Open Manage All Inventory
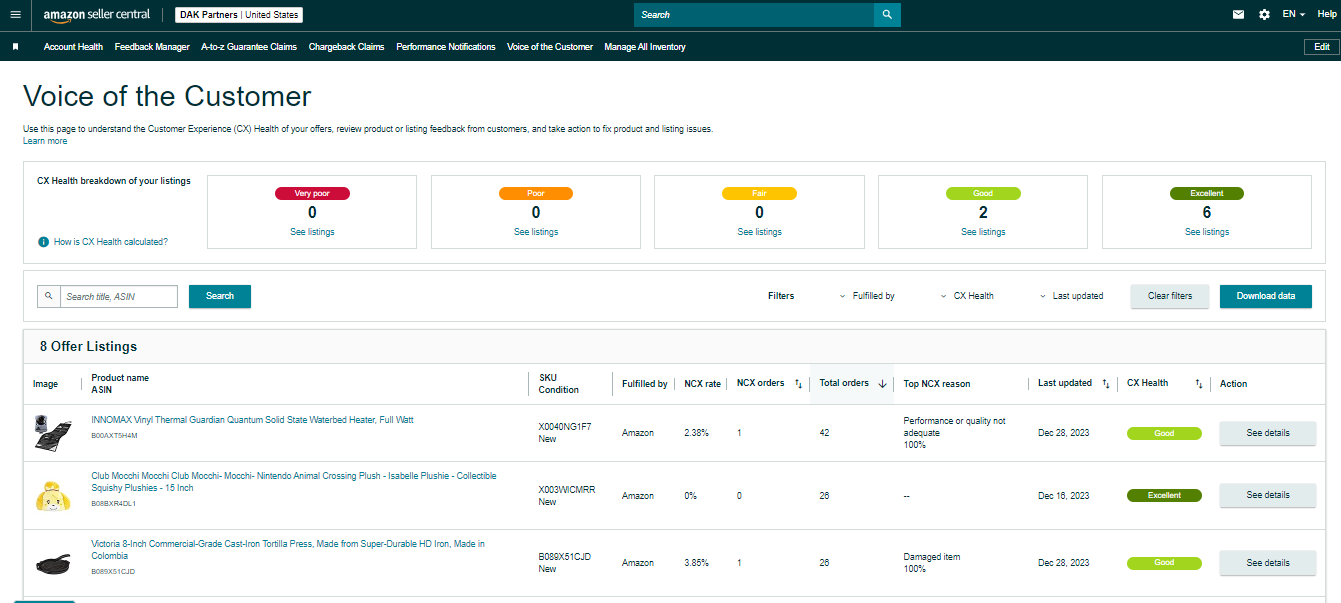Image resolution: width=1341 pixels, height=603 pixels. 645,47
